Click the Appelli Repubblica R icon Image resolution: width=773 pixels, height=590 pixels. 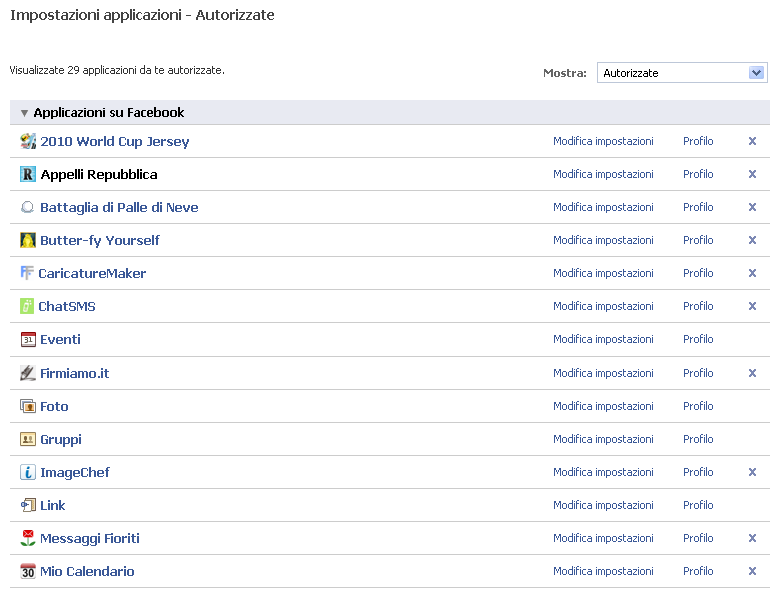(x=28, y=174)
